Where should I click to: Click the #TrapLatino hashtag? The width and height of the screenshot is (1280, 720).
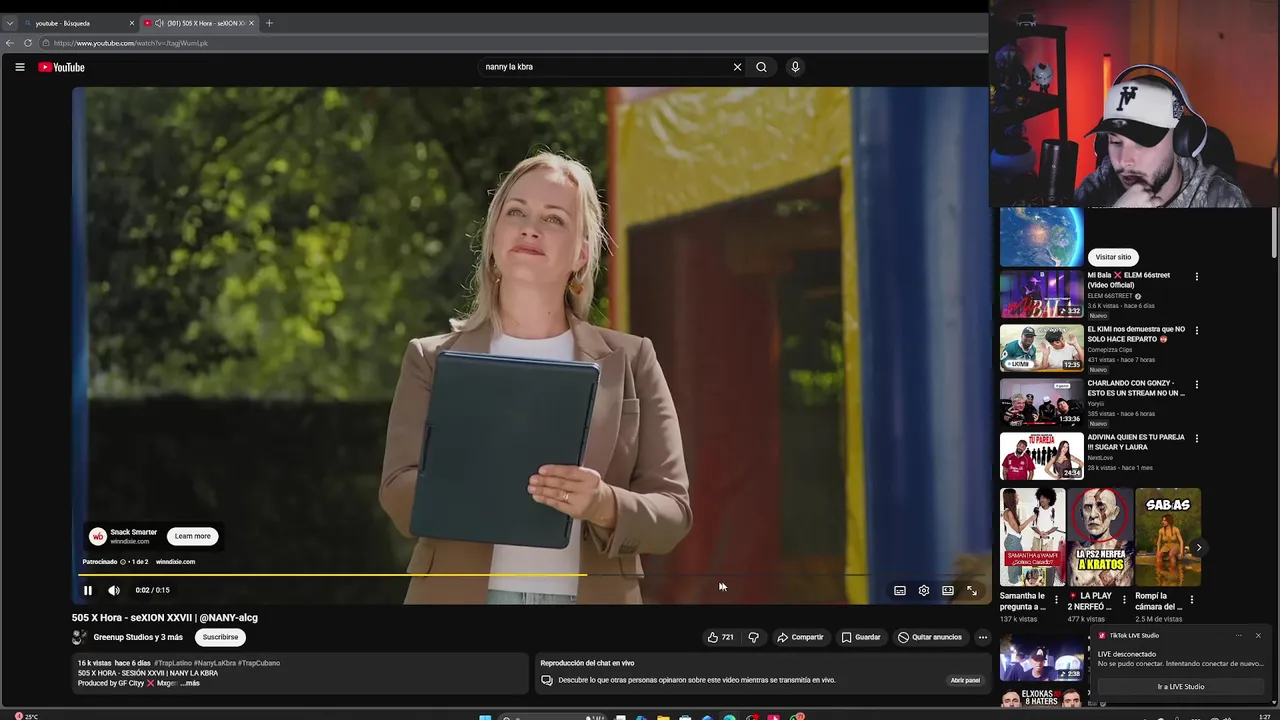point(172,663)
